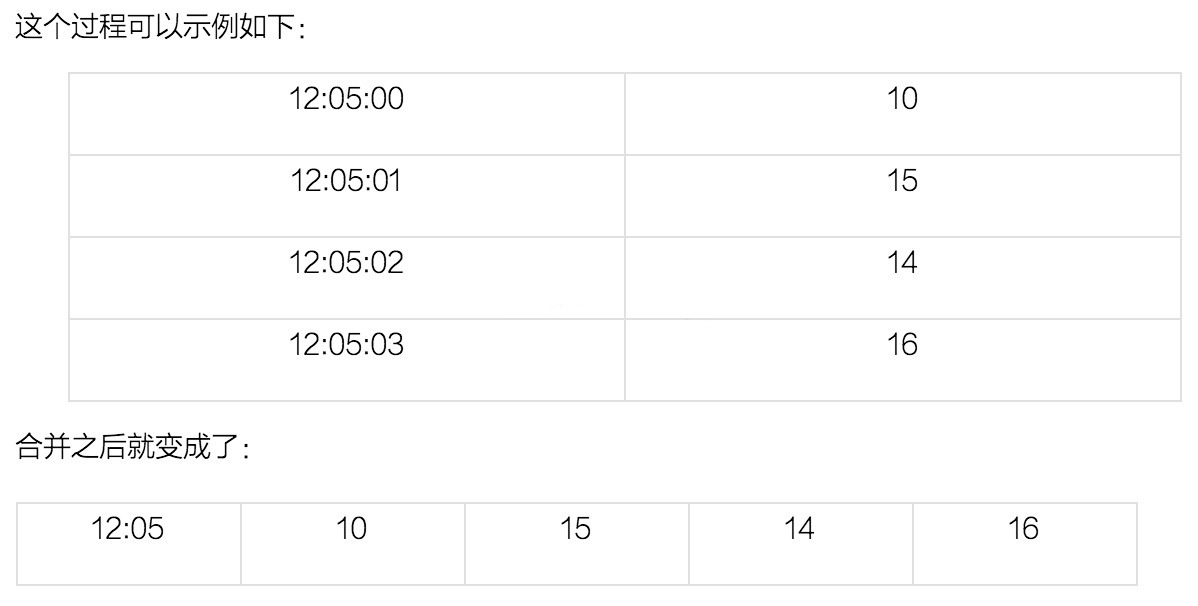
Task: Click the heading text 这个过程可以示例如下
Action: [154, 28]
